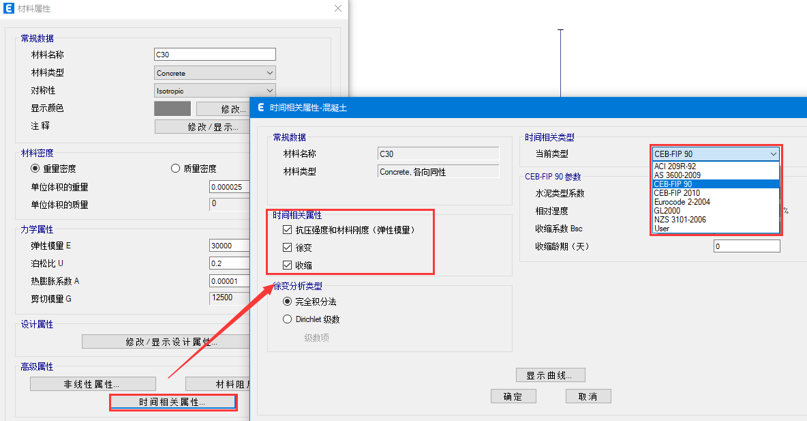Click the 热膨胀系数 A field
This screenshot has height=421, width=807.
tap(230, 281)
